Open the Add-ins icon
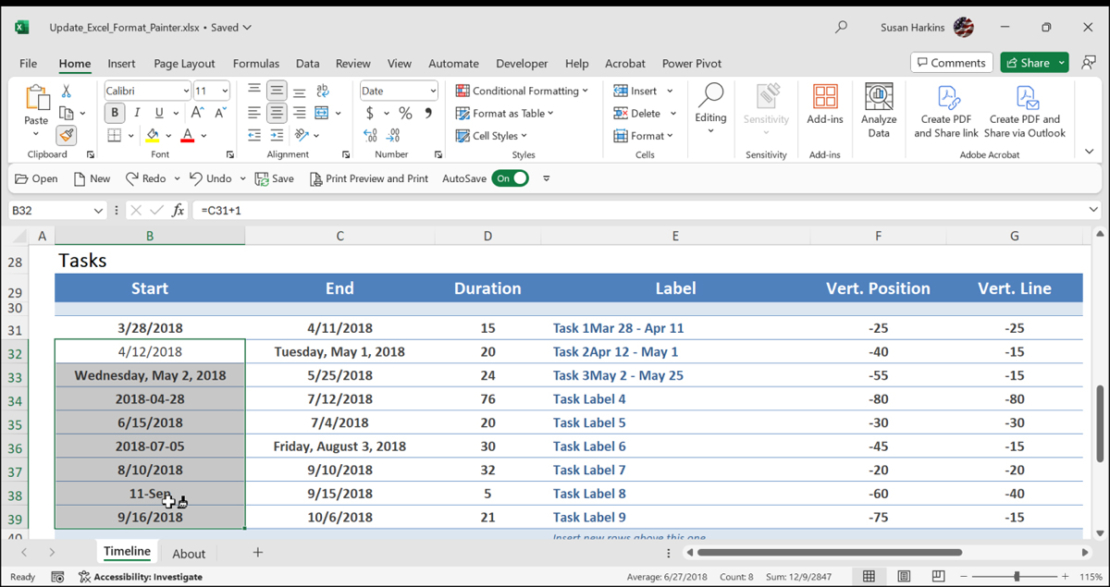This screenshot has width=1110, height=587. tap(825, 105)
